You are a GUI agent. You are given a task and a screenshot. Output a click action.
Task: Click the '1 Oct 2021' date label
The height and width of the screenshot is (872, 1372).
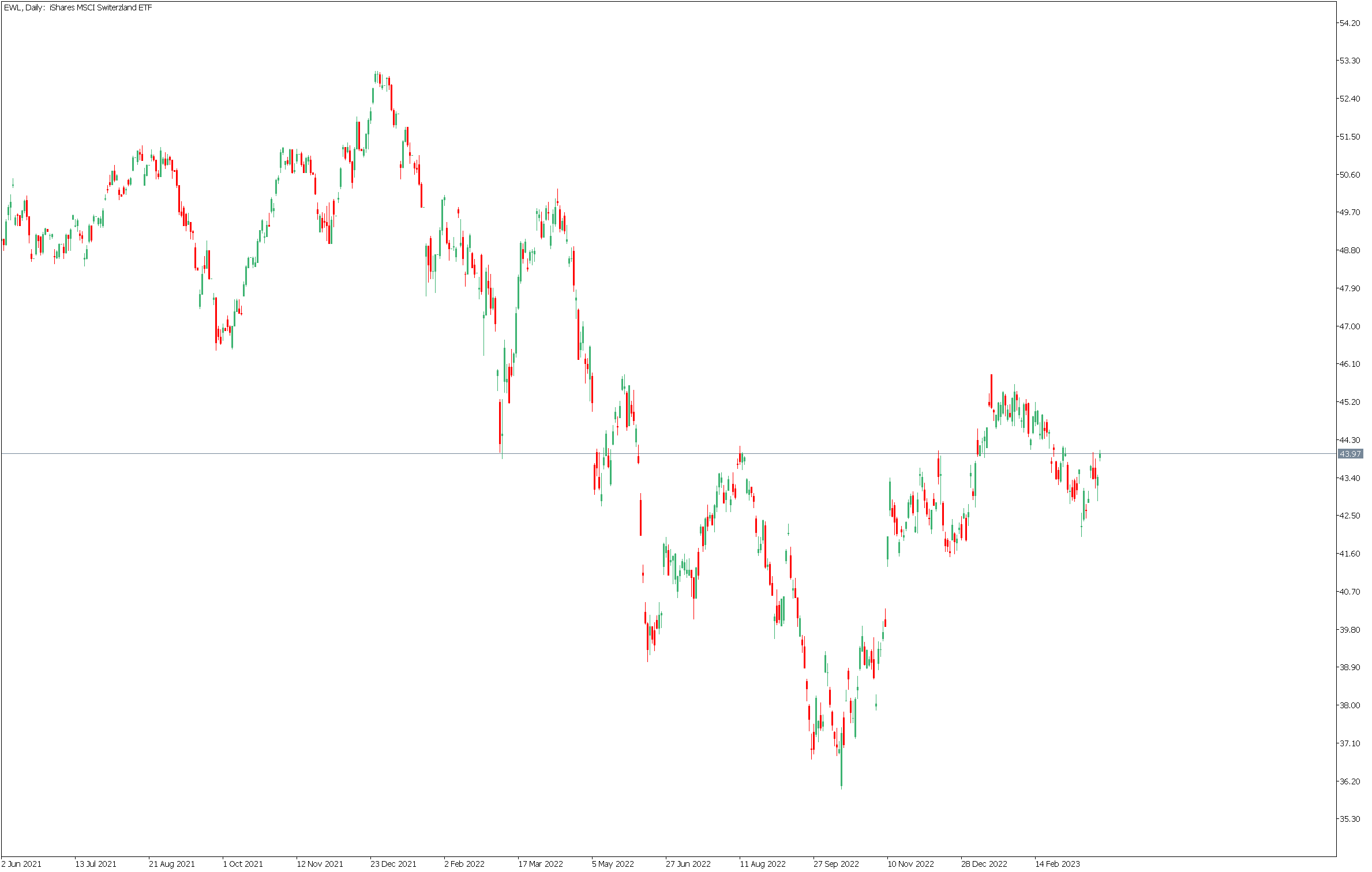pyautogui.click(x=243, y=864)
